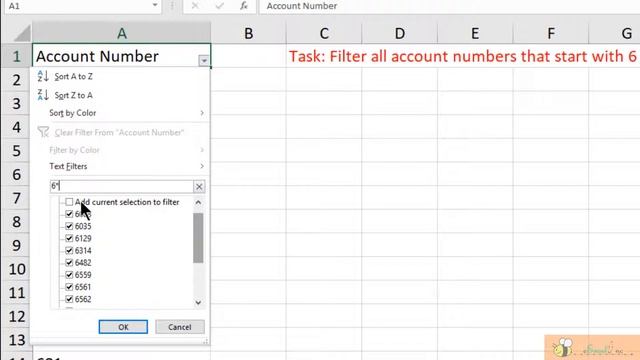Click the resize grip of filter menu
The height and width of the screenshot is (360, 640).
click(205, 341)
